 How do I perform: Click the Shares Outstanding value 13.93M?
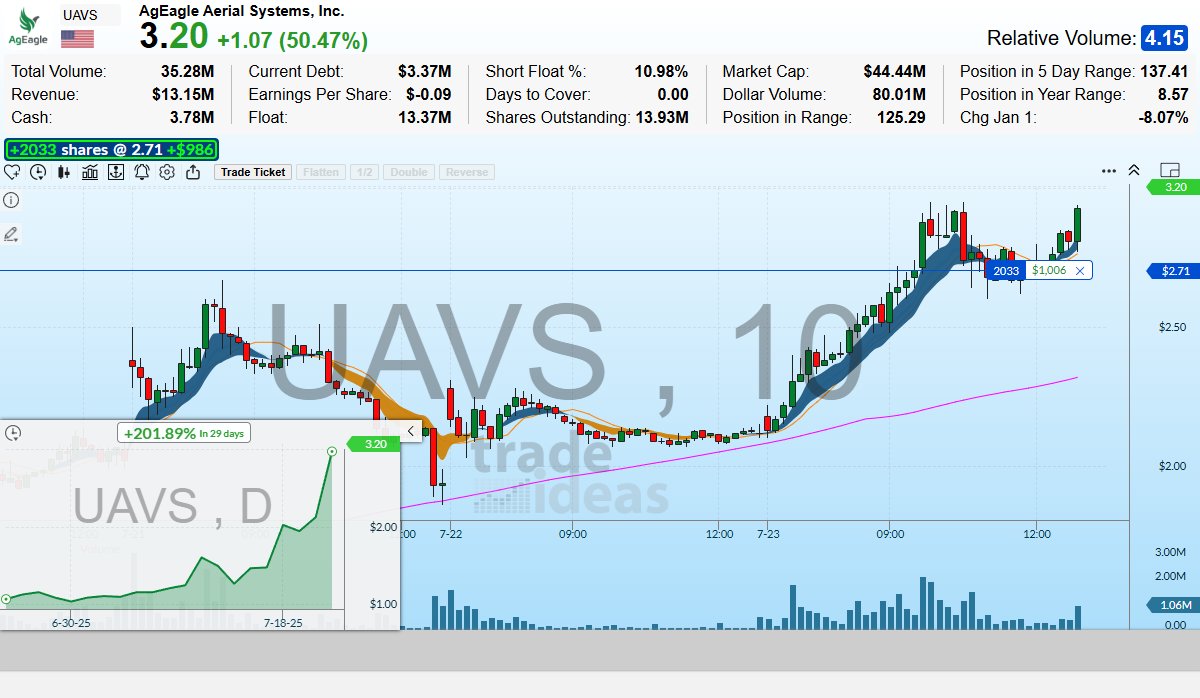[x=662, y=117]
